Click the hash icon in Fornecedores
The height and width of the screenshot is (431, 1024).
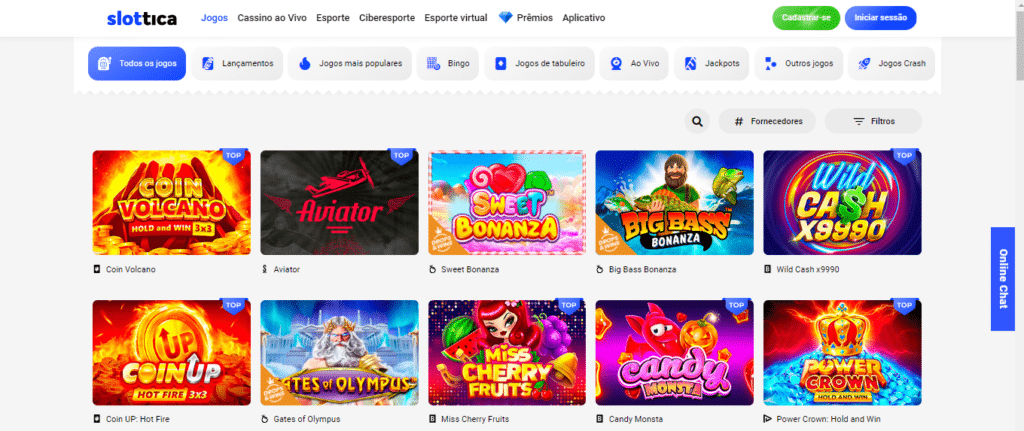click(739, 121)
